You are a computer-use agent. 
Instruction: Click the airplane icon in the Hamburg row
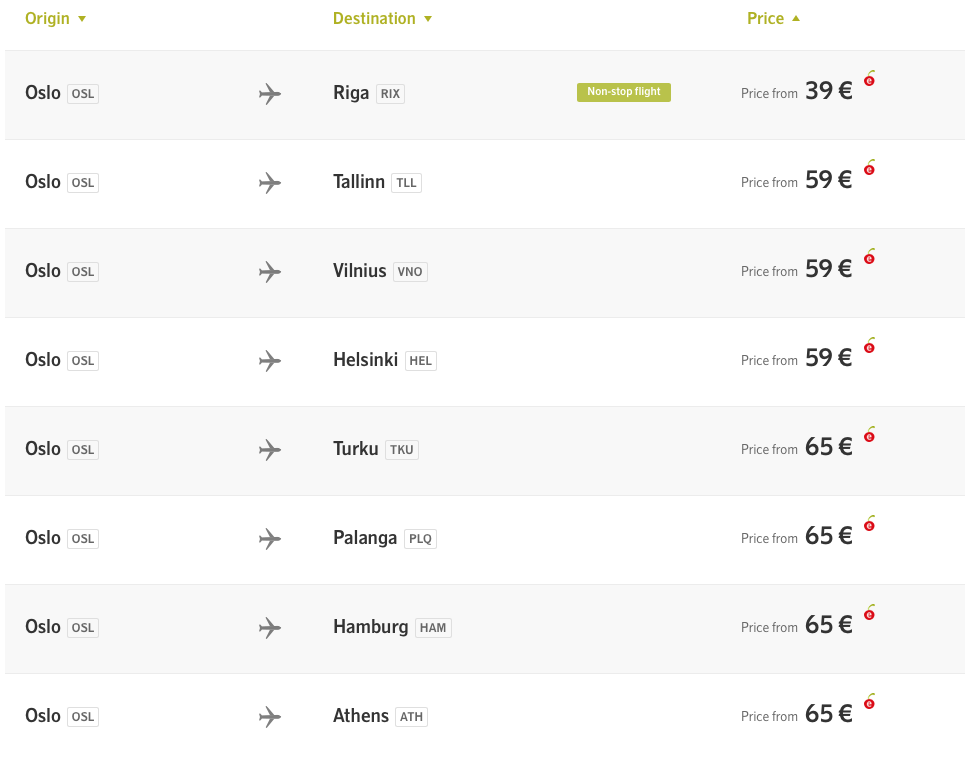pyautogui.click(x=270, y=628)
